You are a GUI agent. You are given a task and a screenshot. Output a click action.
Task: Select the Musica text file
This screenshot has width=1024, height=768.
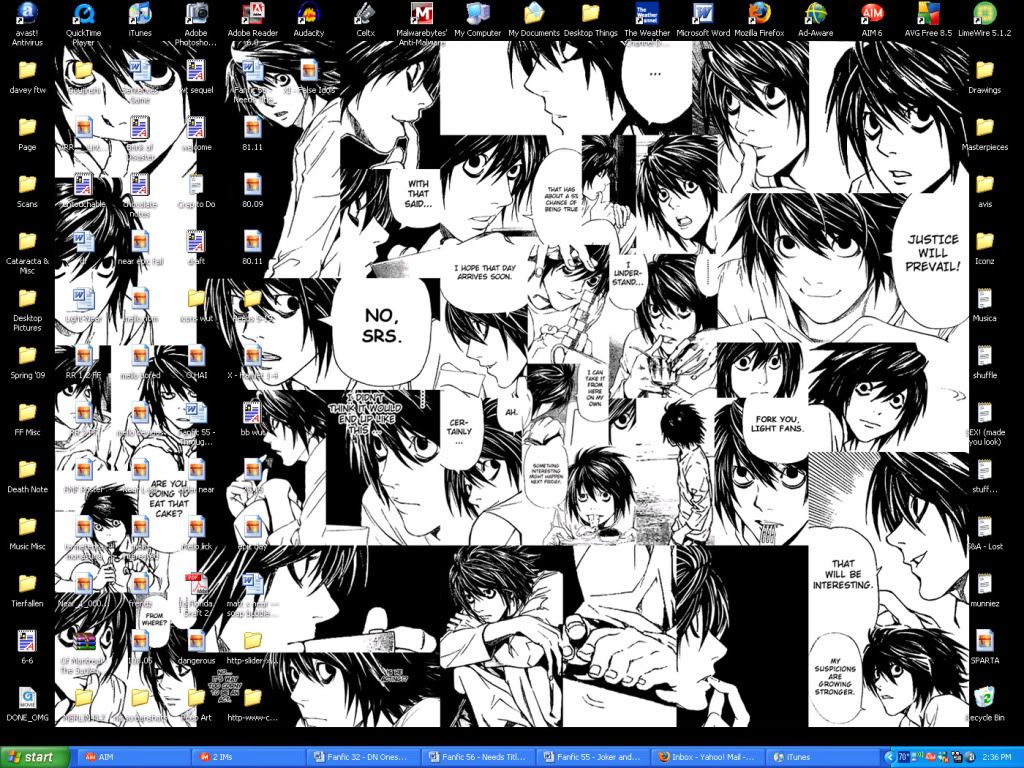985,305
